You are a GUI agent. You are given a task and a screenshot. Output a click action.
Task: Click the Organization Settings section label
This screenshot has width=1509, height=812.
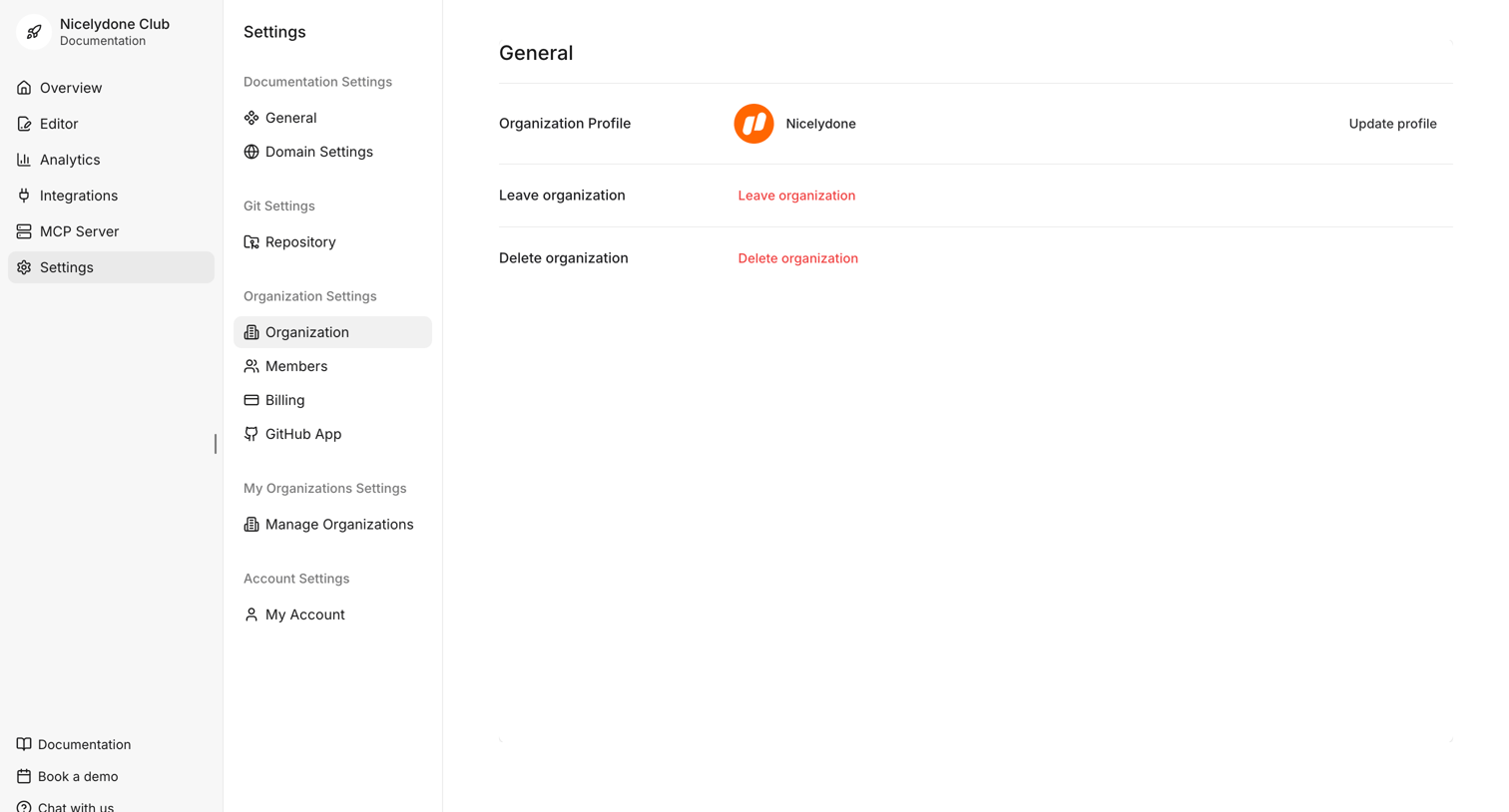(310, 296)
